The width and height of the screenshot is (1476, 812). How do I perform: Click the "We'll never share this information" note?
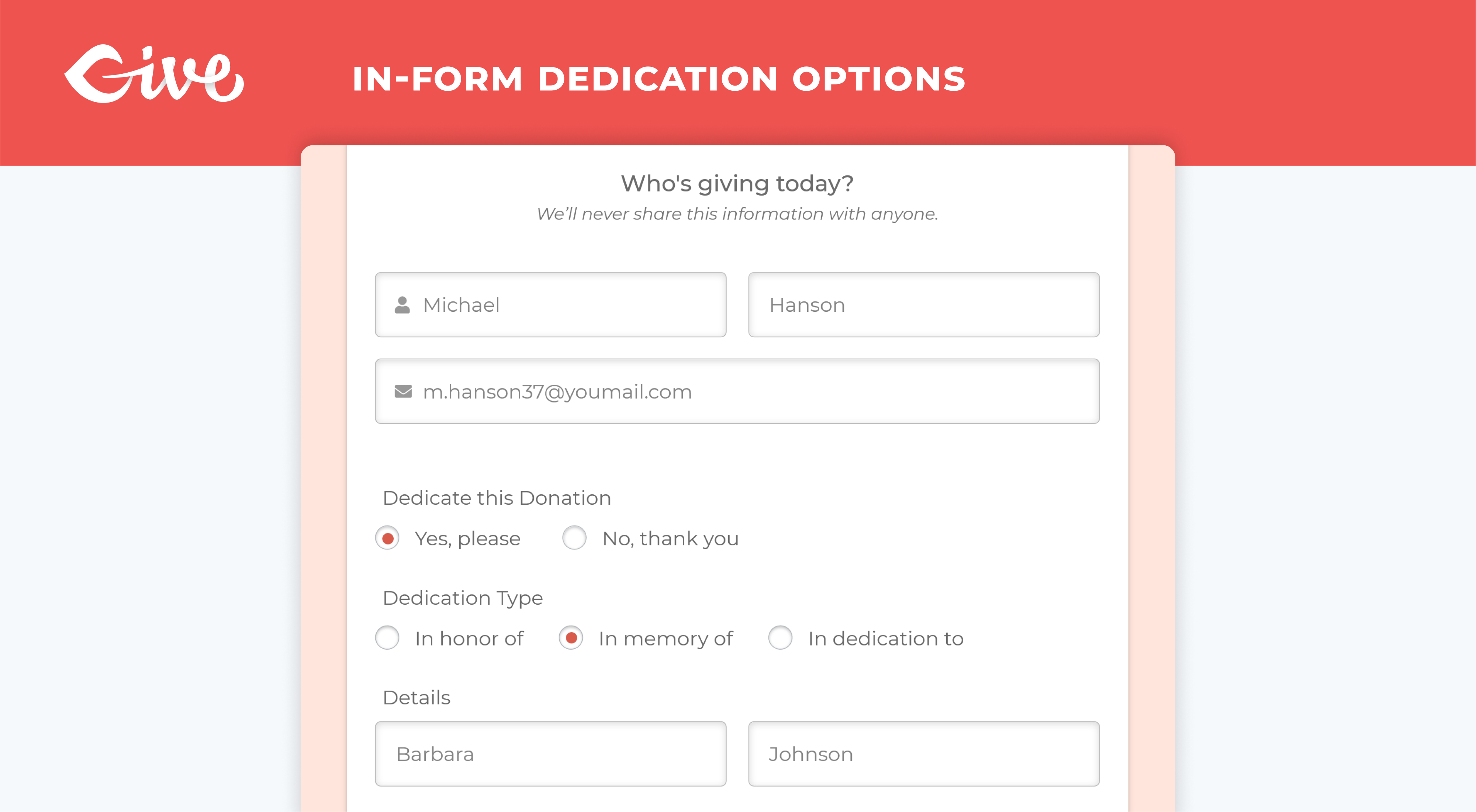(x=737, y=214)
